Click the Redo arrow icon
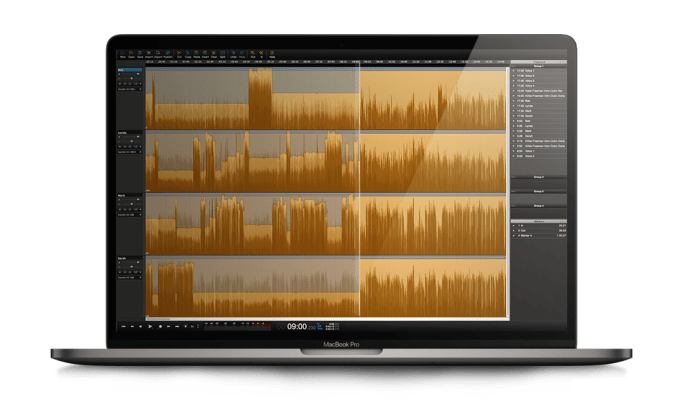Image resolution: width=683 pixels, height=400 pixels. coord(242,54)
